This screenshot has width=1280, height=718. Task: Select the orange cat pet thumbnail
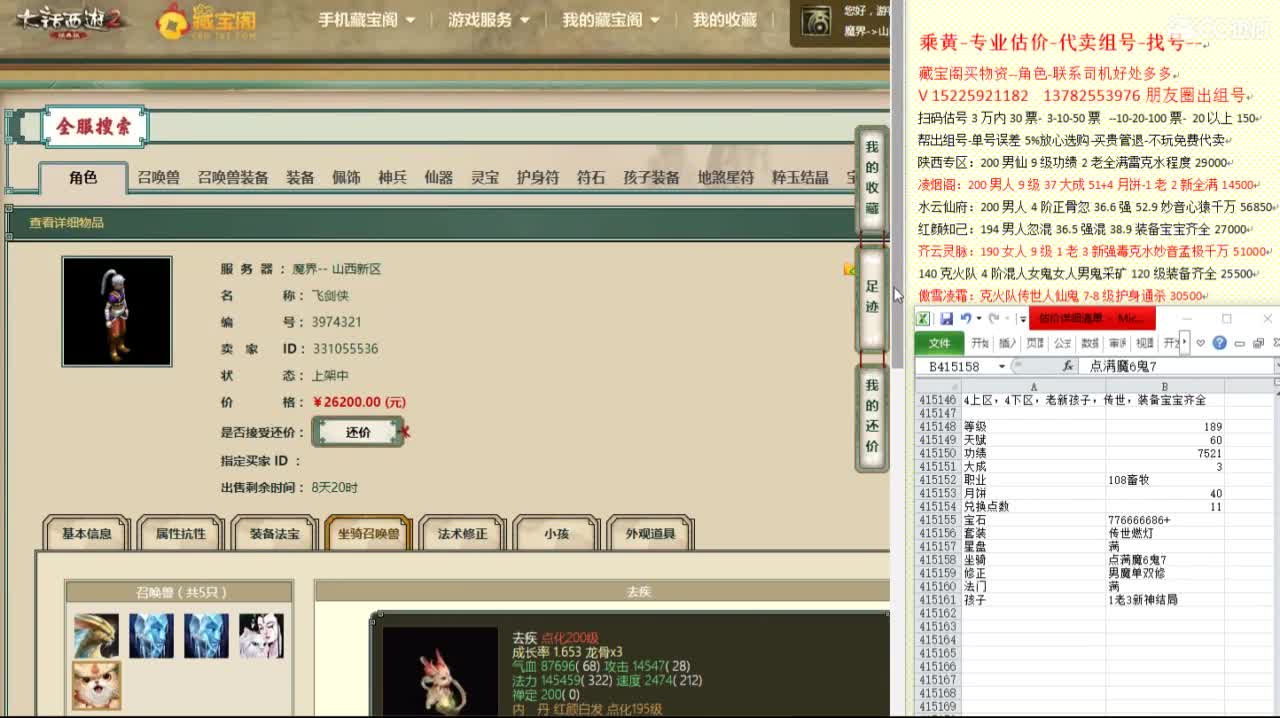pyautogui.click(x=96, y=685)
